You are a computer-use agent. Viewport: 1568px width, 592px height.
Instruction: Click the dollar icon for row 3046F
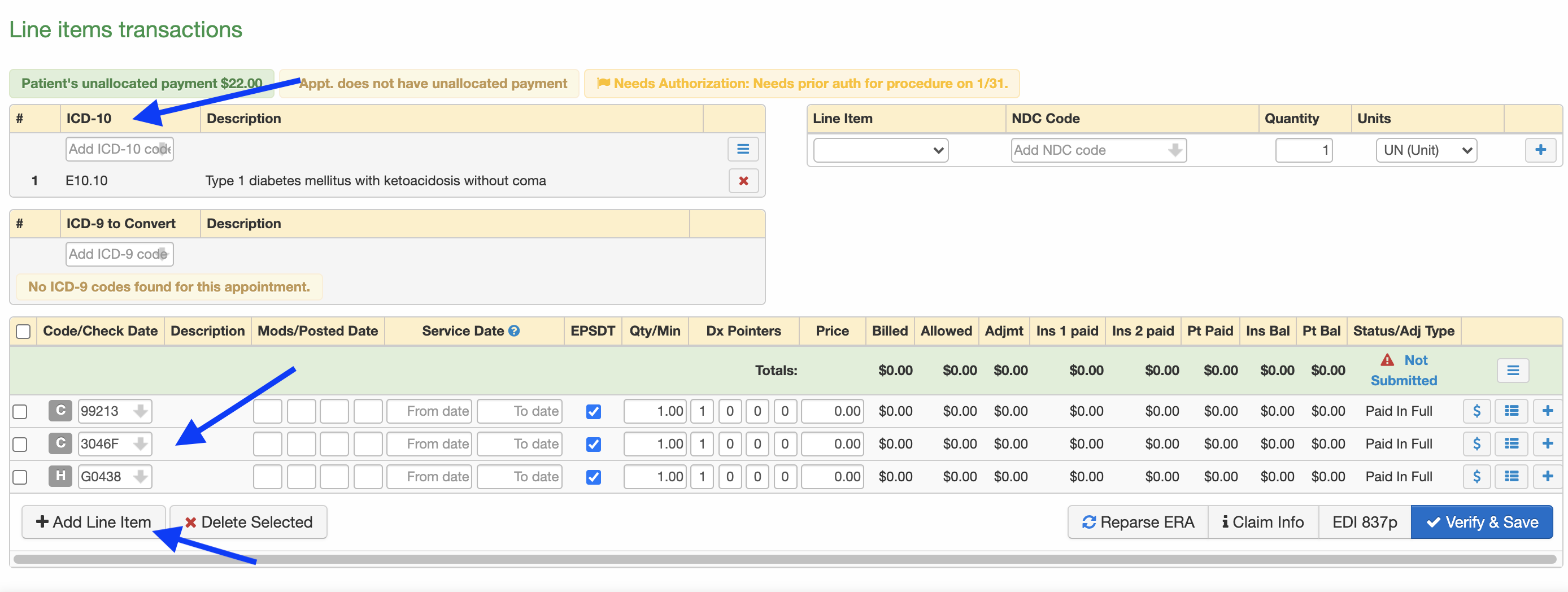[1476, 444]
